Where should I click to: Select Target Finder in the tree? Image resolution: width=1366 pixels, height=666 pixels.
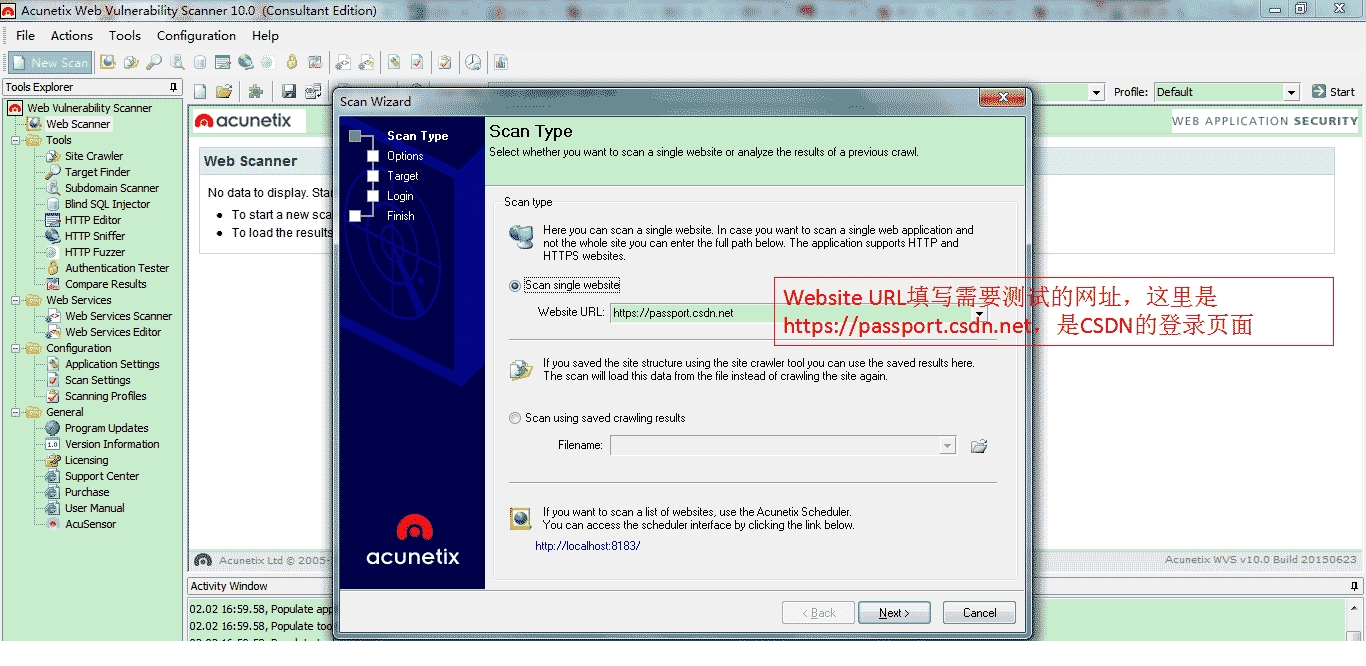tap(98, 172)
